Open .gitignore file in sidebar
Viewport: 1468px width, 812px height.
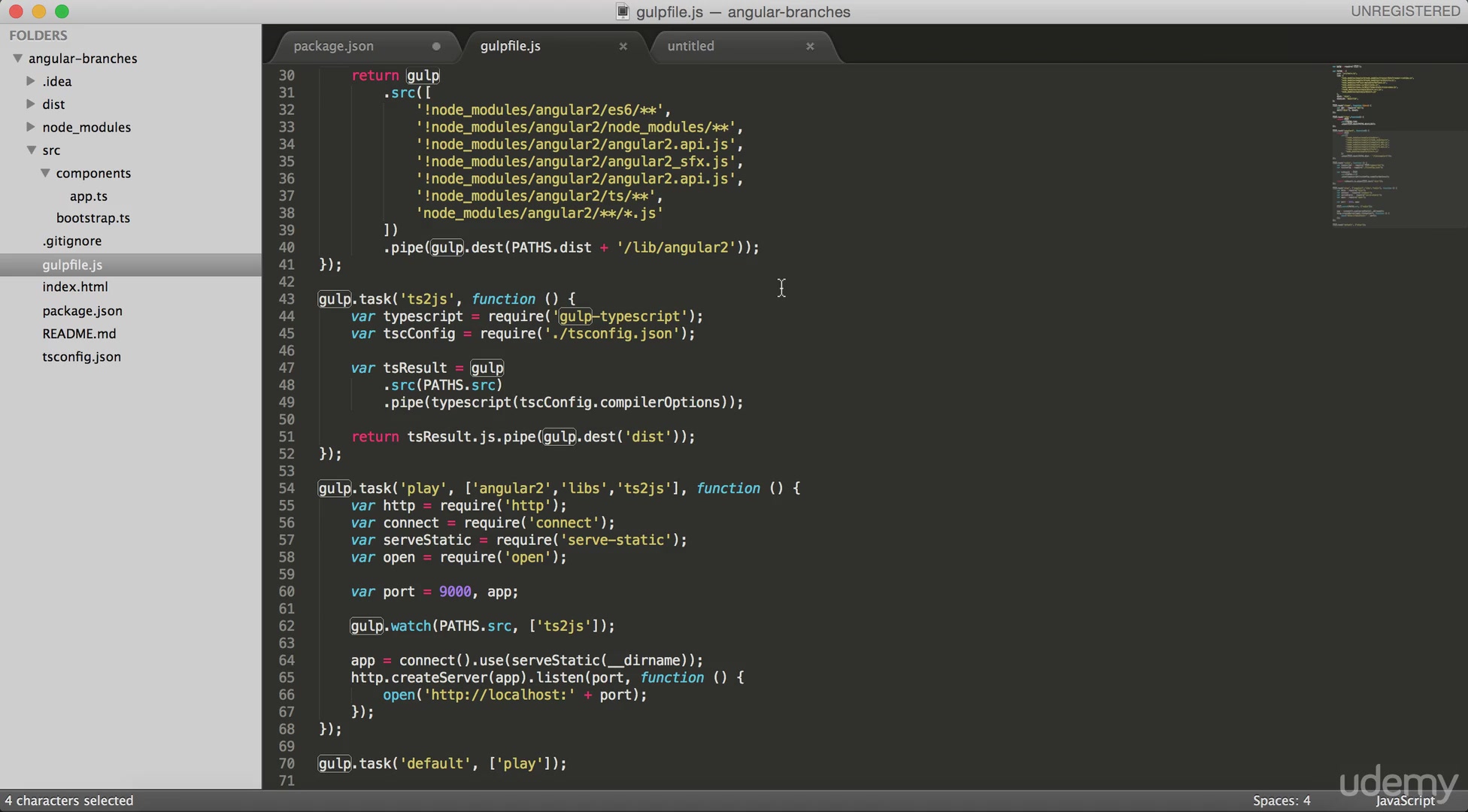pyautogui.click(x=72, y=241)
